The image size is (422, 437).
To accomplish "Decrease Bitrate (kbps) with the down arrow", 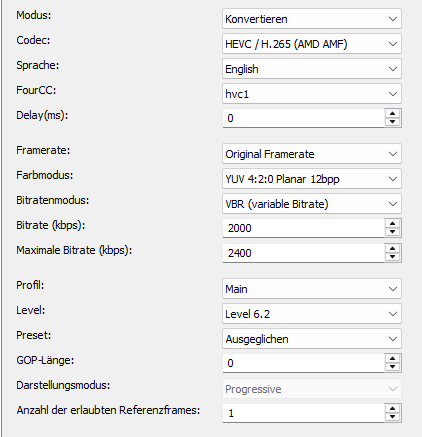I will [x=393, y=232].
